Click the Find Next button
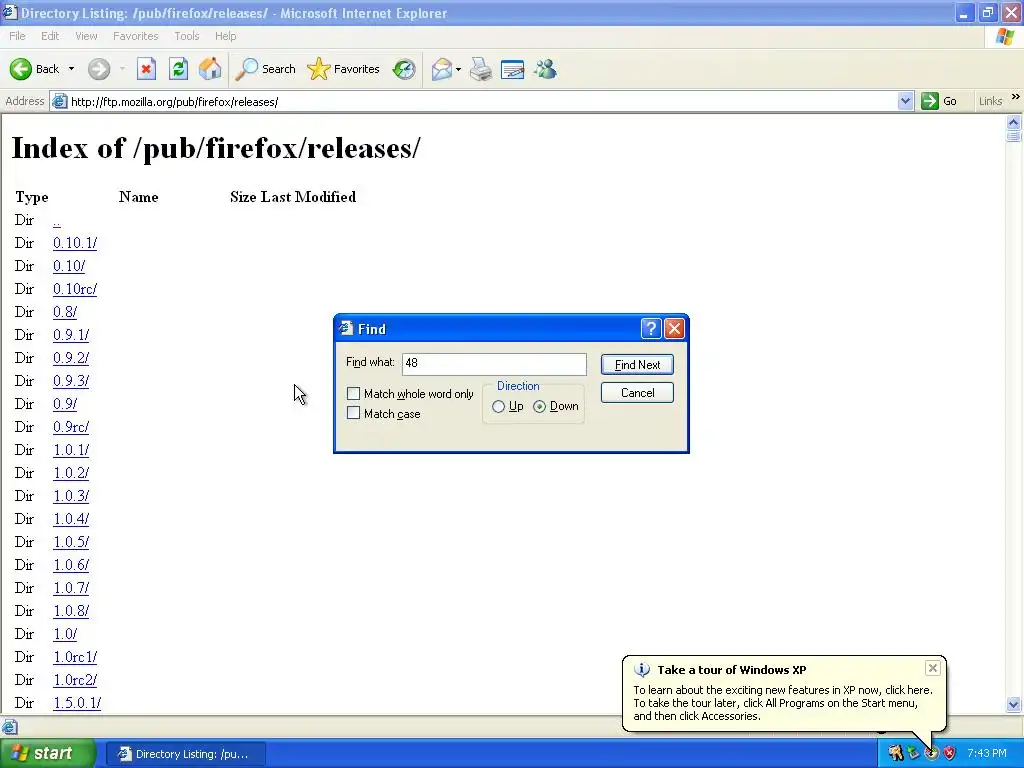The width and height of the screenshot is (1024, 768). click(x=637, y=364)
